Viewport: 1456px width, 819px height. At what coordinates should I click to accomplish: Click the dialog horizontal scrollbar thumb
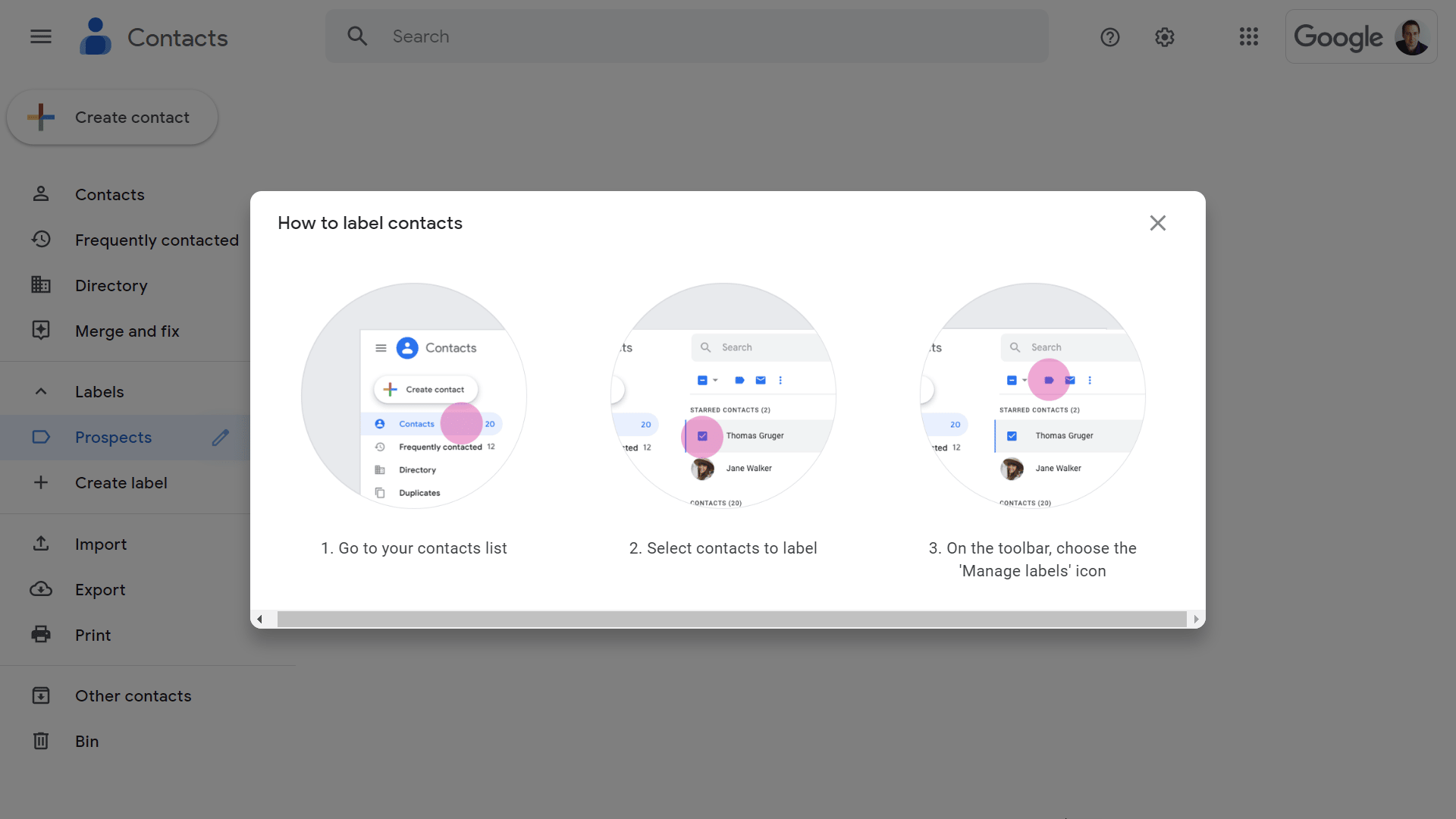click(732, 620)
